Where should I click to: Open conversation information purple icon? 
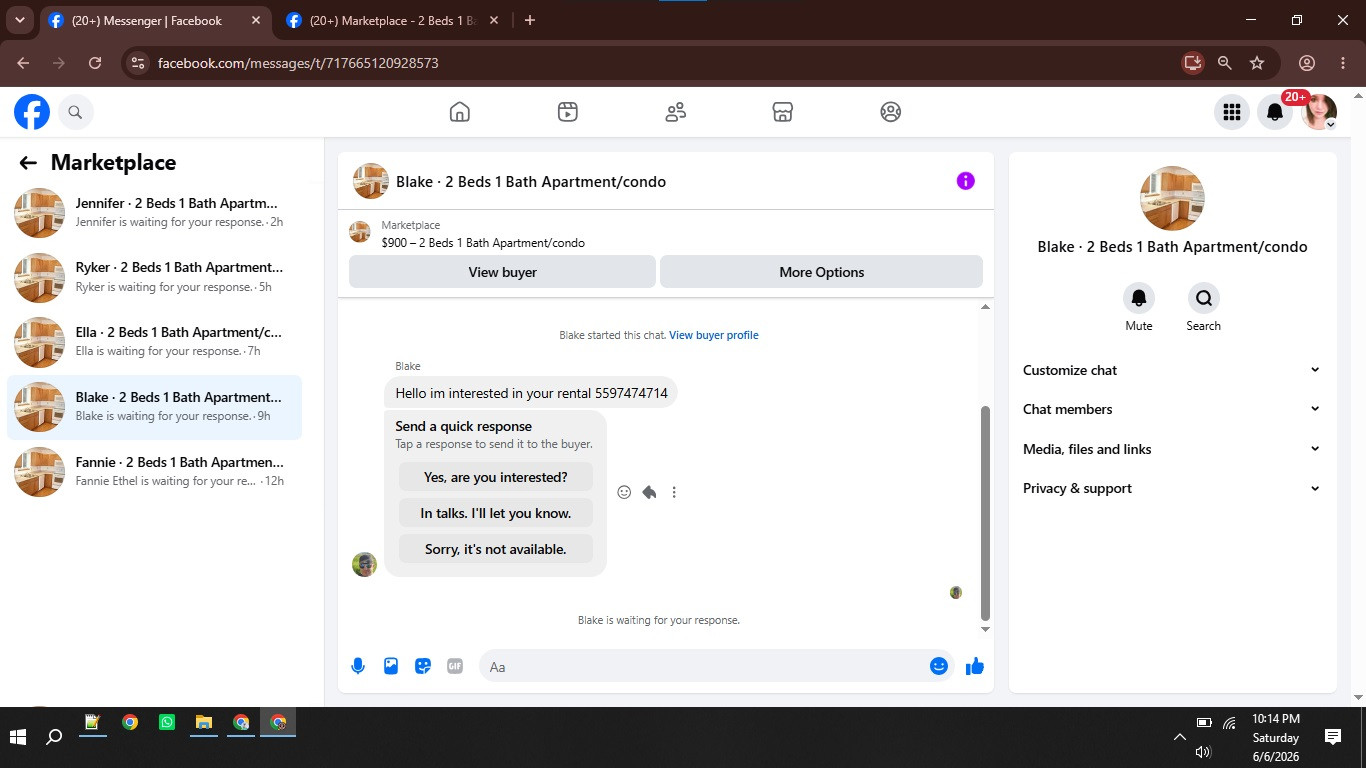pyautogui.click(x=965, y=181)
